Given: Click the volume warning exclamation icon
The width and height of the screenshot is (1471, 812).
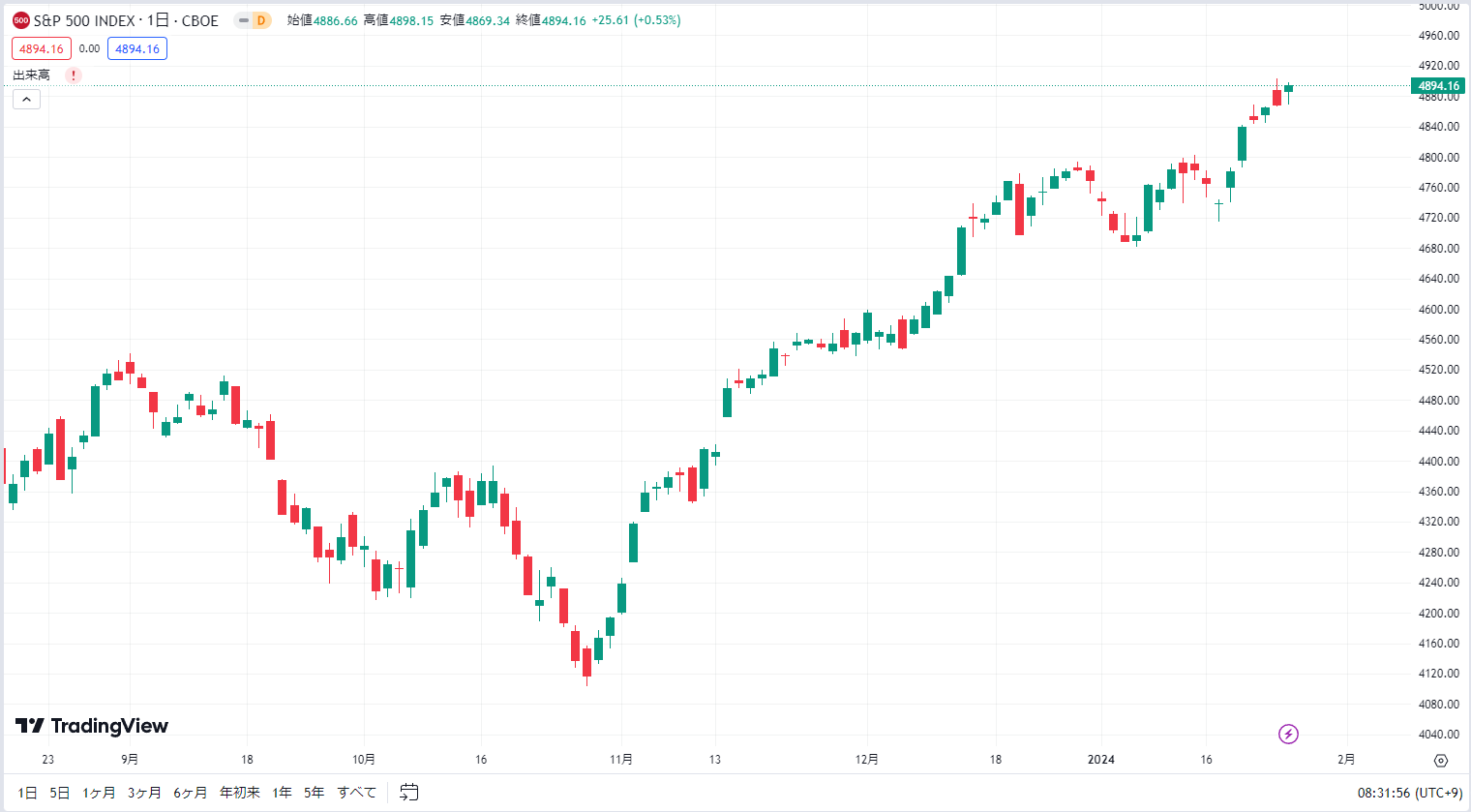Looking at the screenshot, I should click(74, 75).
